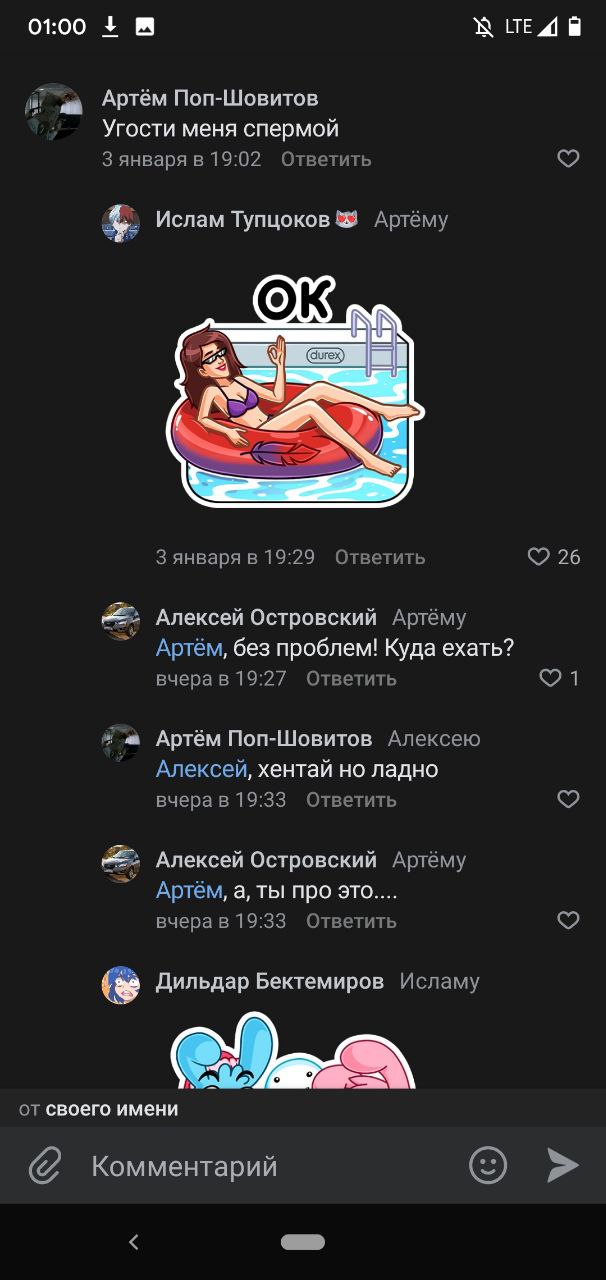Like the 'хентай но ладно' comment heart
606x1280 pixels.
[568, 799]
